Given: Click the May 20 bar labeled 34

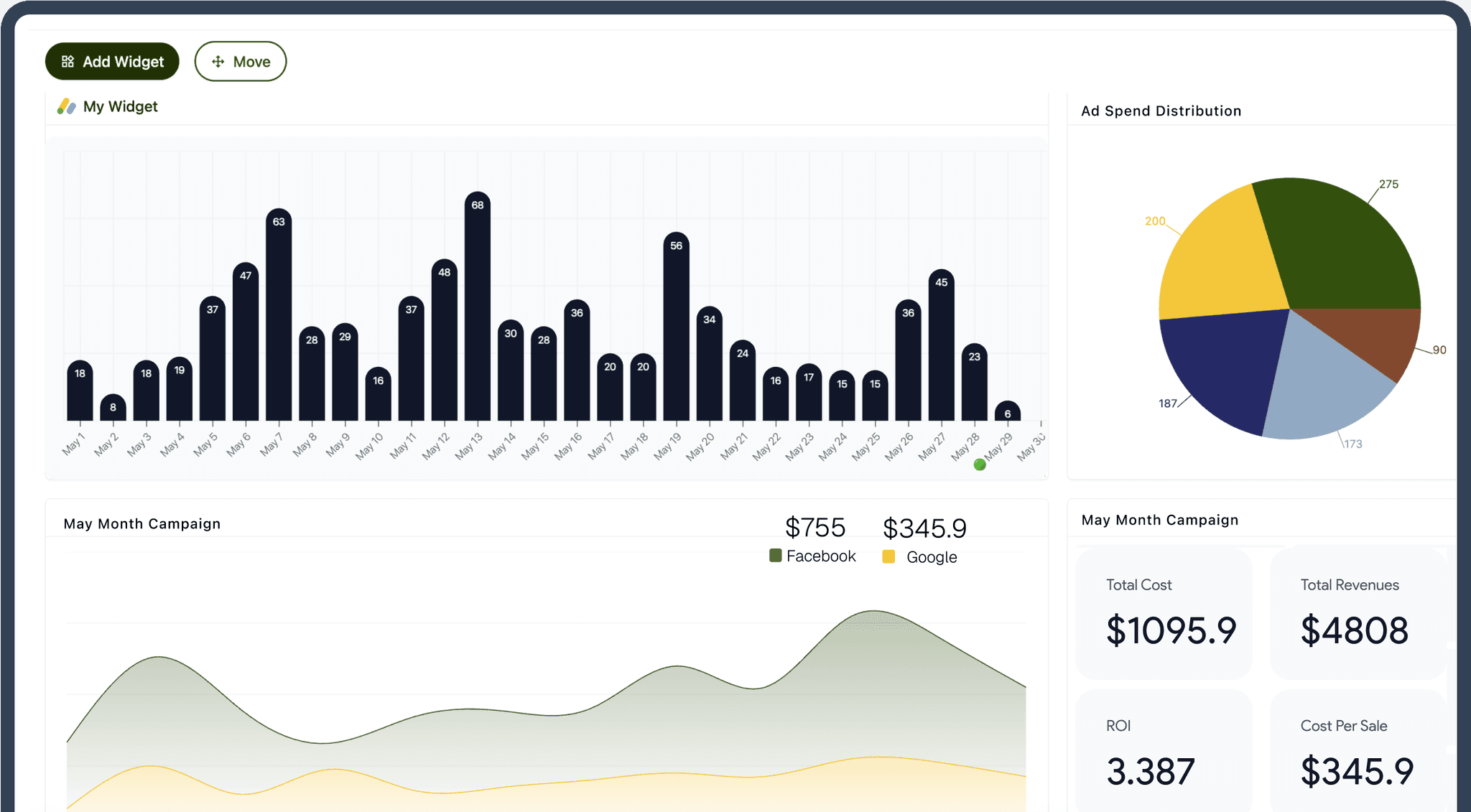Looking at the screenshot, I should 710,363.
